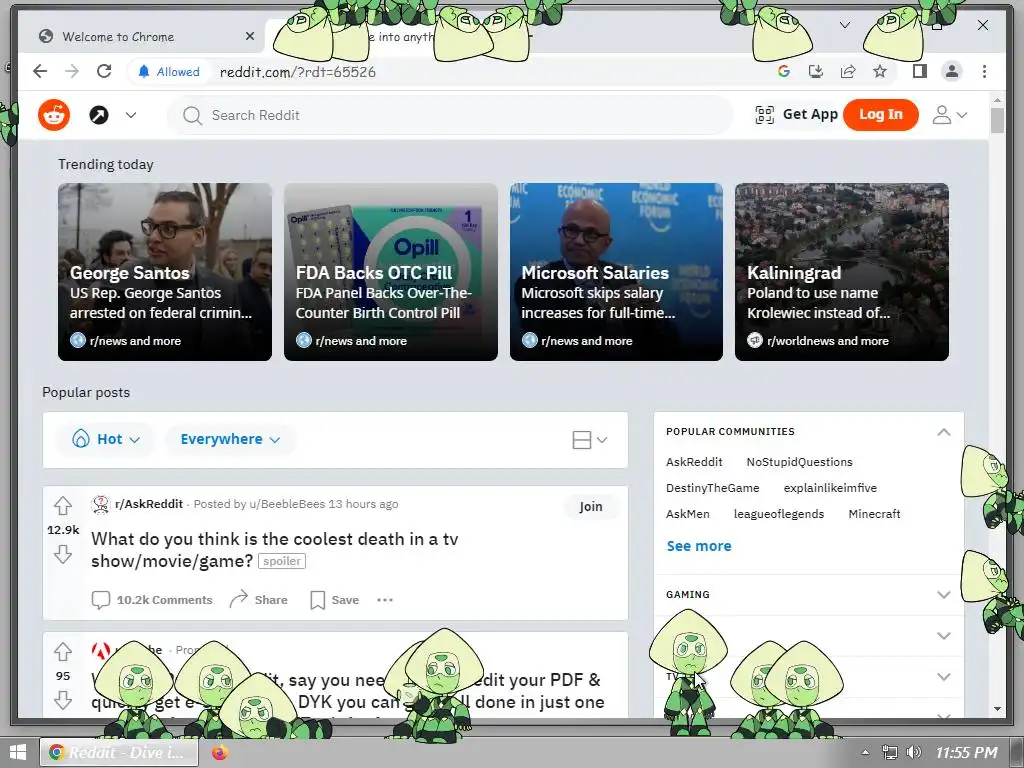Select Reddit Chrome taskbar button
Viewport: 1024px width, 768px height.
[119, 752]
